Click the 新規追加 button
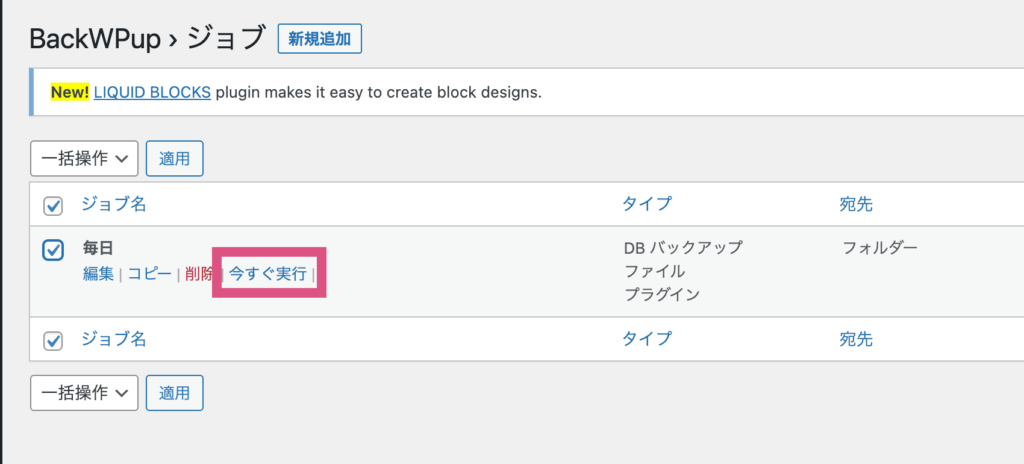1024x464 pixels. [319, 39]
